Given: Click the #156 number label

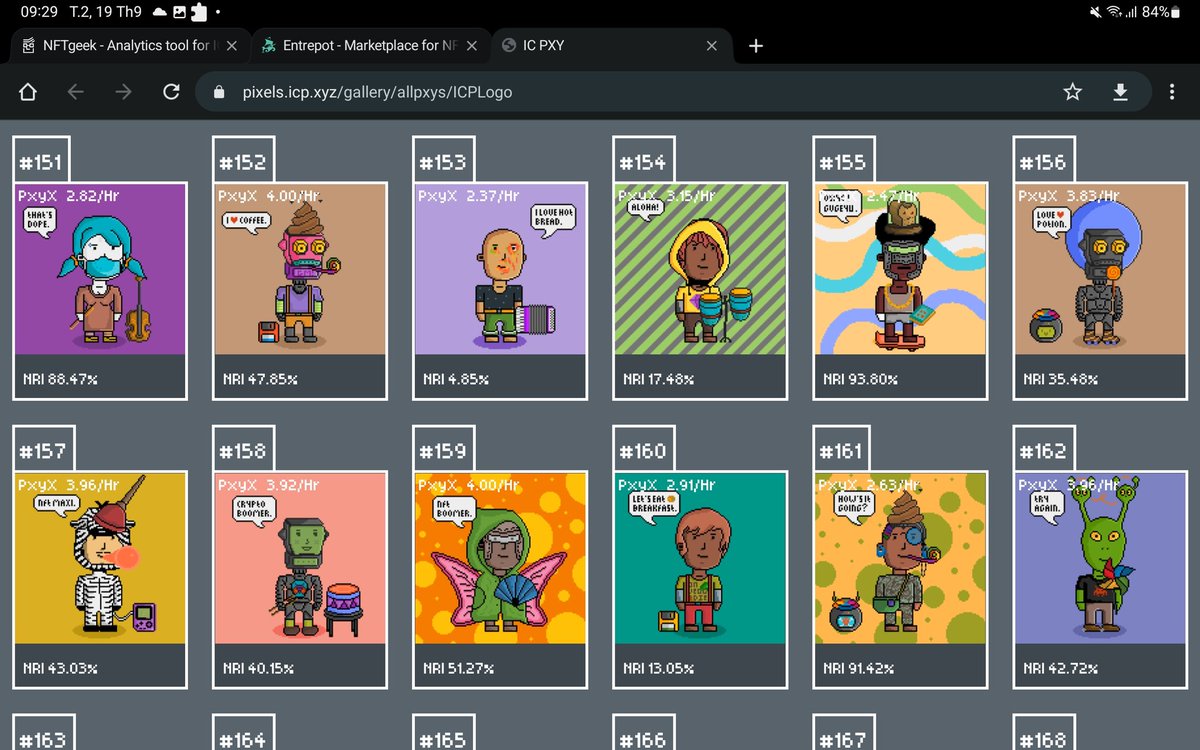Looking at the screenshot, I should tap(1043, 163).
